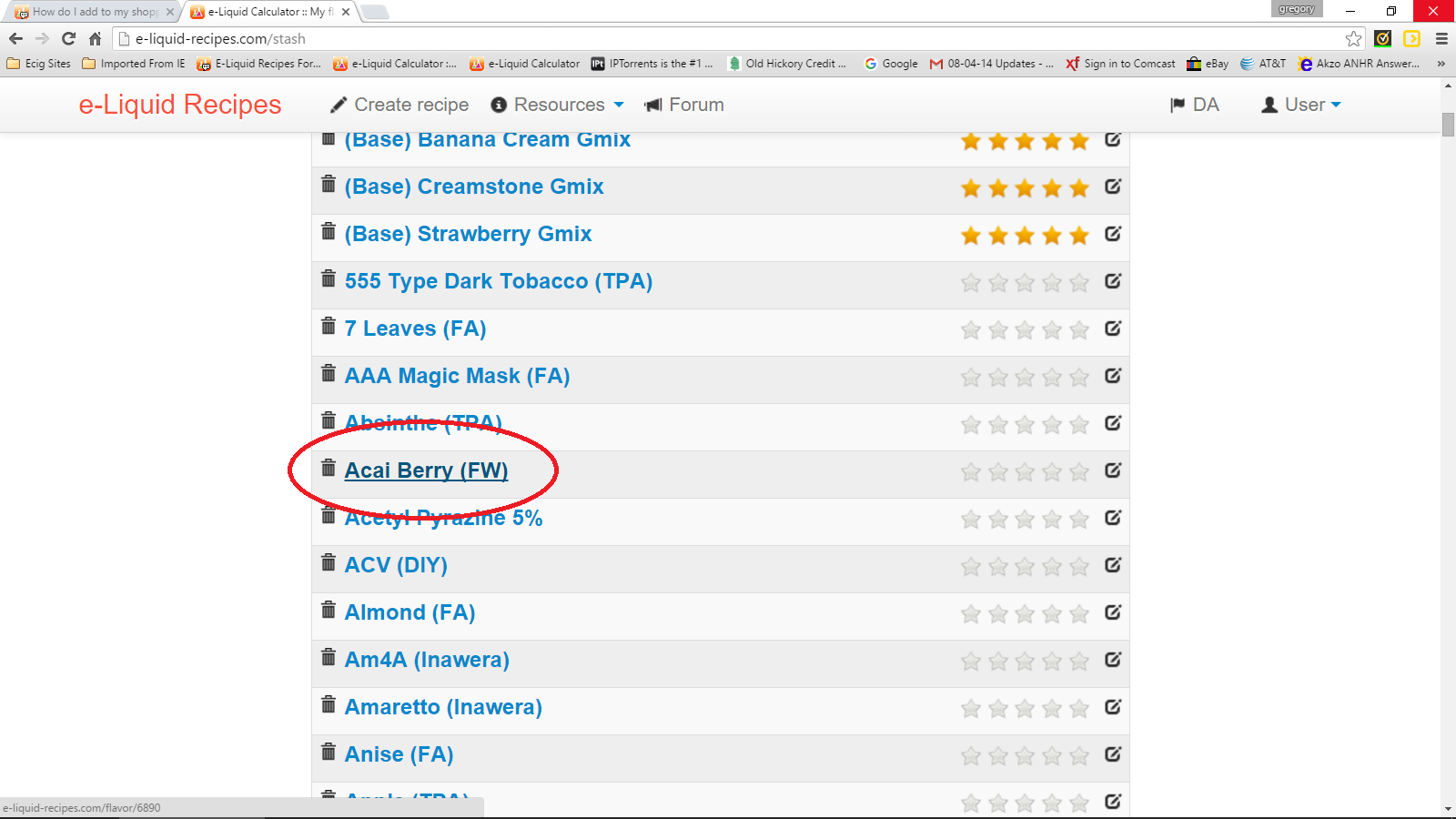This screenshot has height=819, width=1456.
Task: Open edit icon for (Base) Strawberry Gmix
Action: pyautogui.click(x=1113, y=234)
